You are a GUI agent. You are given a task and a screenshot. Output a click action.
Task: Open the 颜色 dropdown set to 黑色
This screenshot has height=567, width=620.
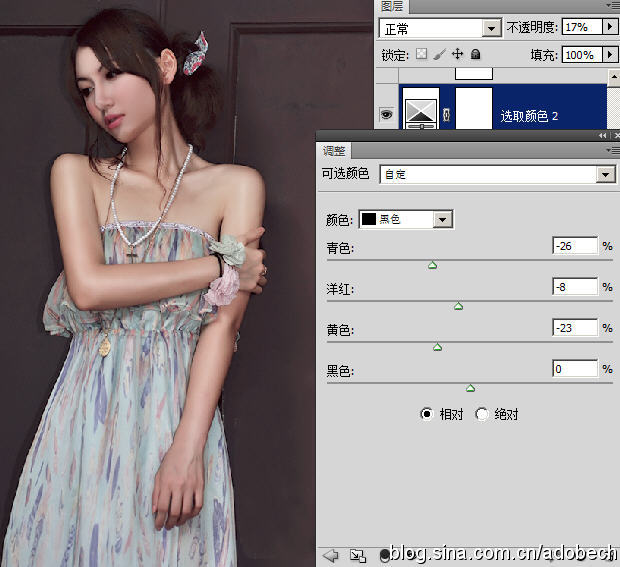[x=443, y=219]
